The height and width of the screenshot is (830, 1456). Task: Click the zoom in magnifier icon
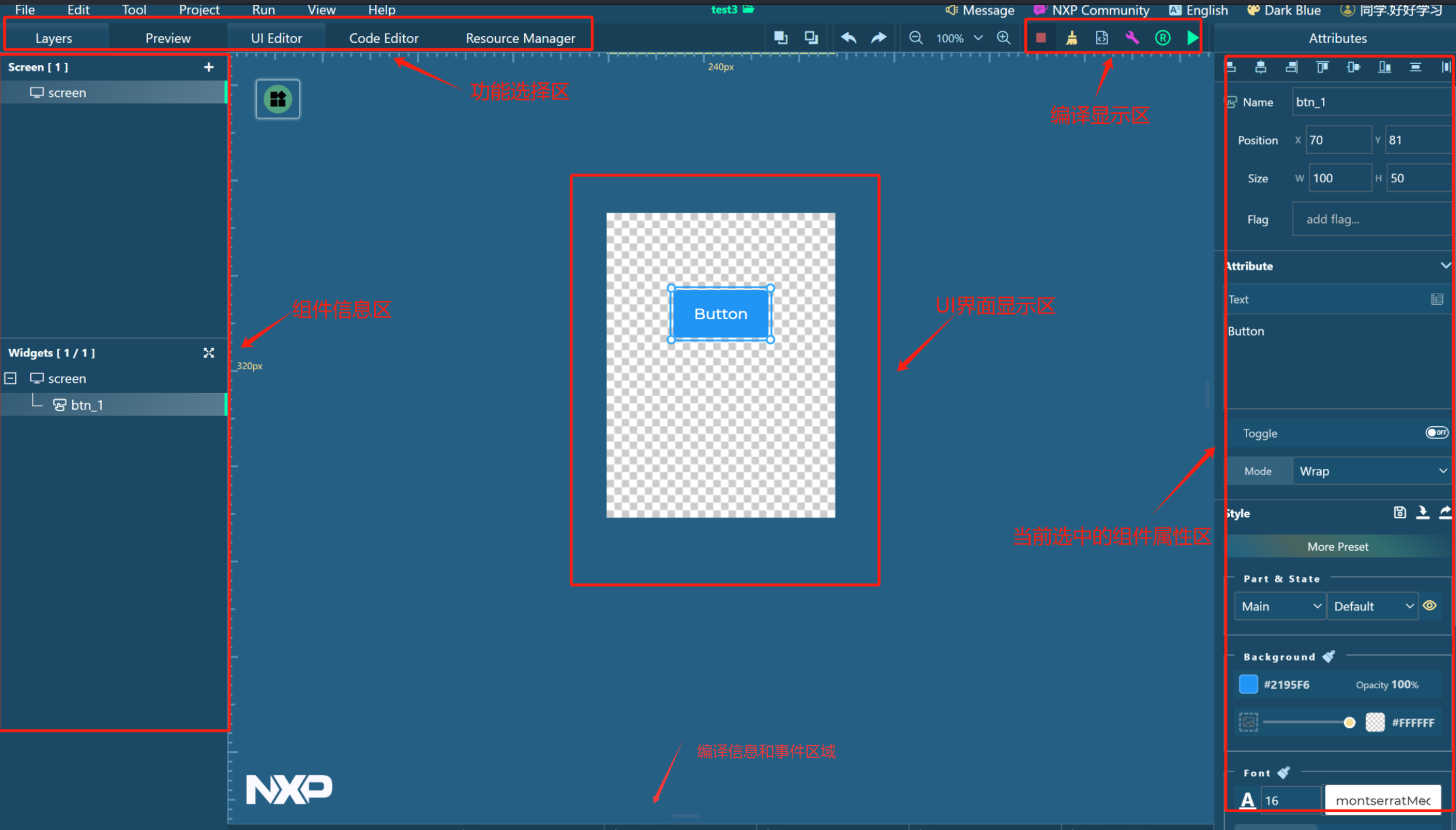pos(1003,38)
